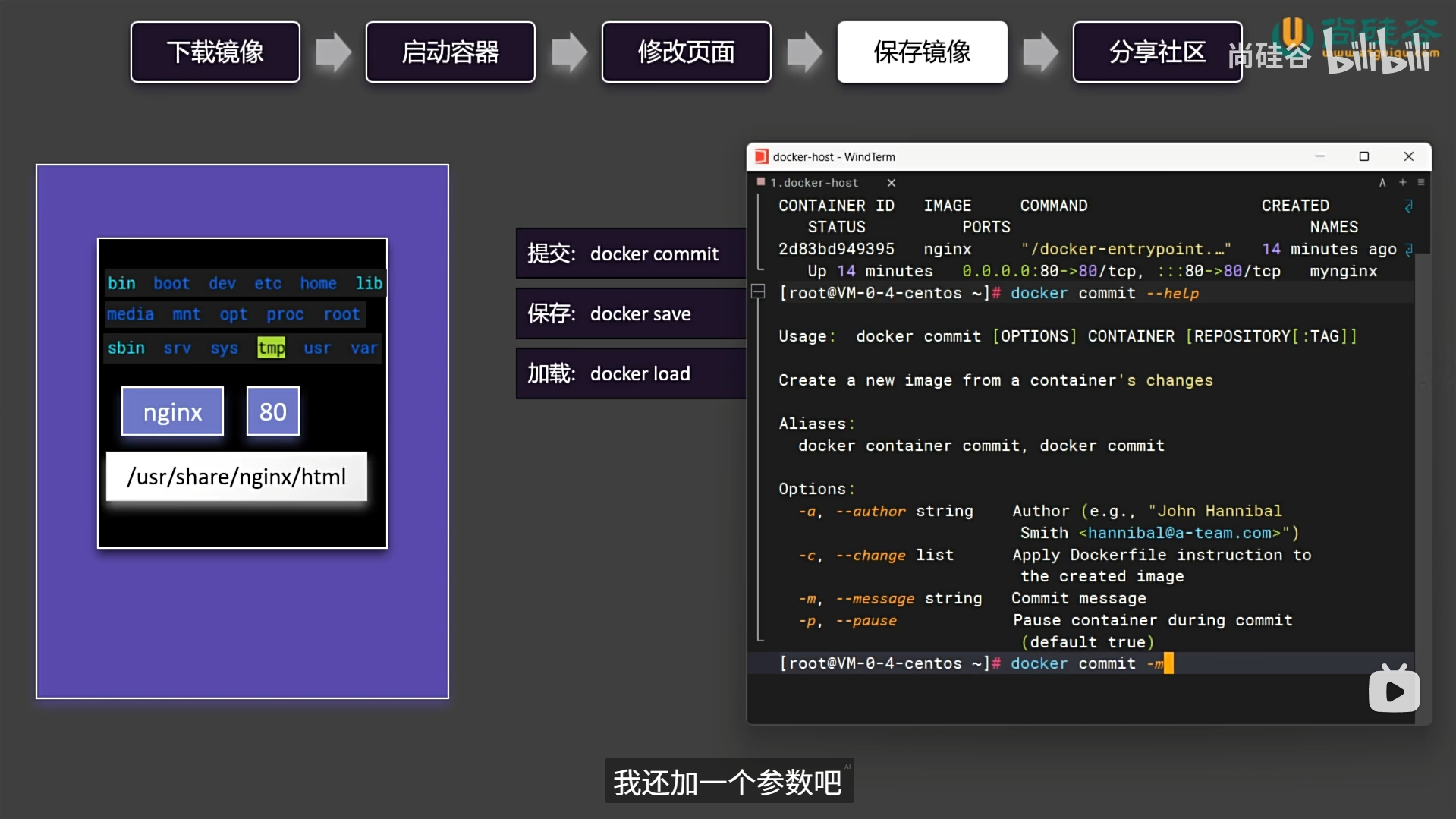The image size is (1456, 819).
Task: Click the '--change' option in help text
Action: [870, 555]
